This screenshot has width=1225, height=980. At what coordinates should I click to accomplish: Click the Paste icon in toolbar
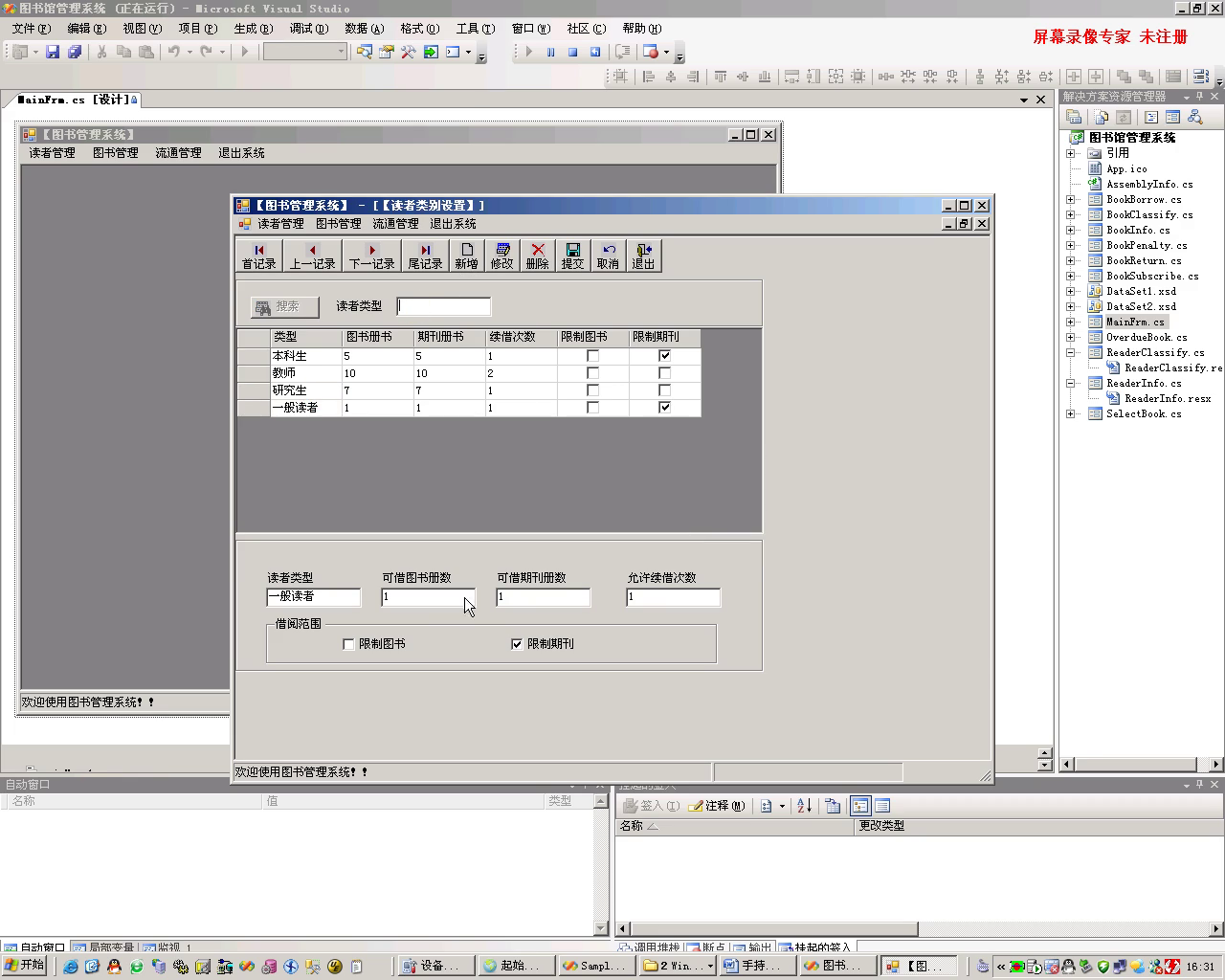click(145, 52)
